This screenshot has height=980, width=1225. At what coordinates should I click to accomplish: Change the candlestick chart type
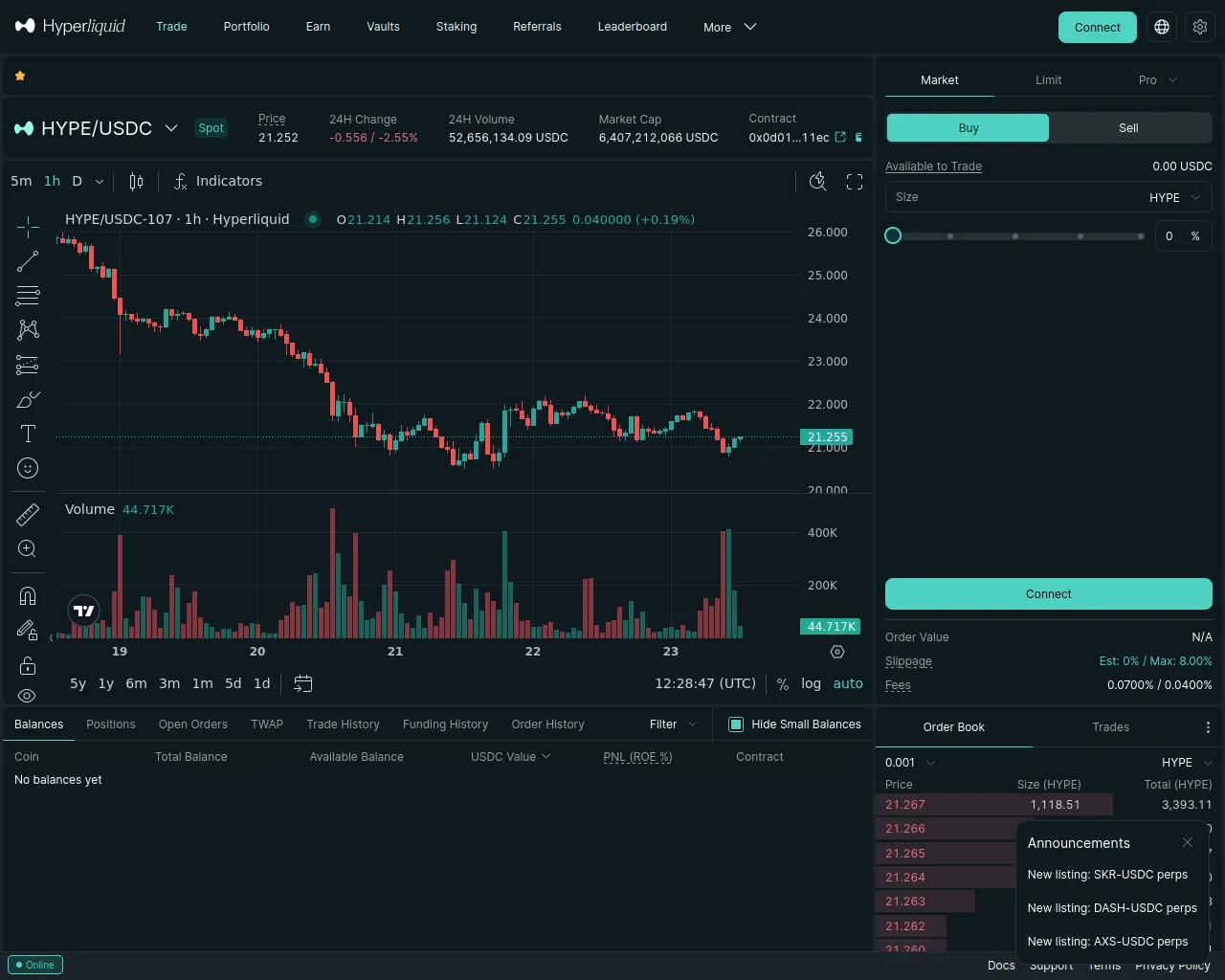[137, 182]
